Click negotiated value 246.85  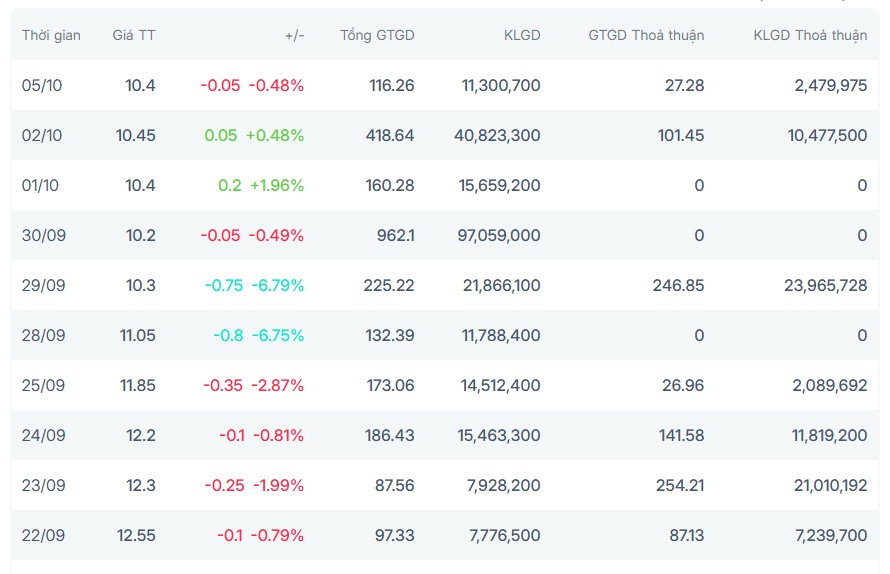coord(678,285)
